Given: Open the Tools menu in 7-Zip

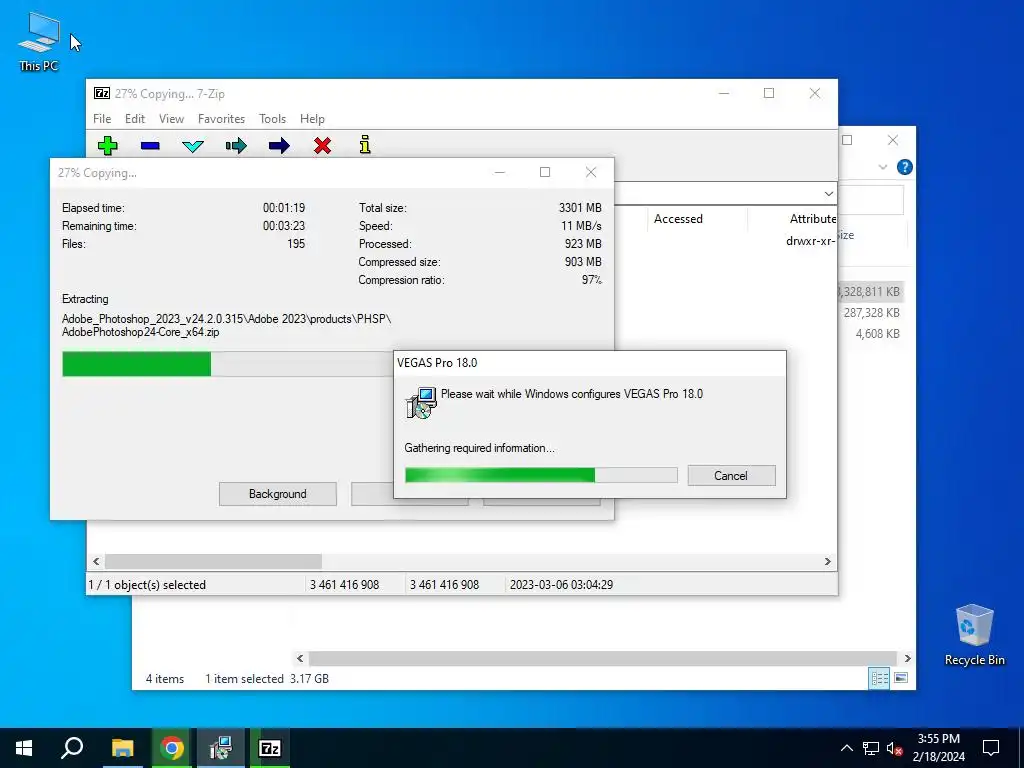Looking at the screenshot, I should 272,119.
